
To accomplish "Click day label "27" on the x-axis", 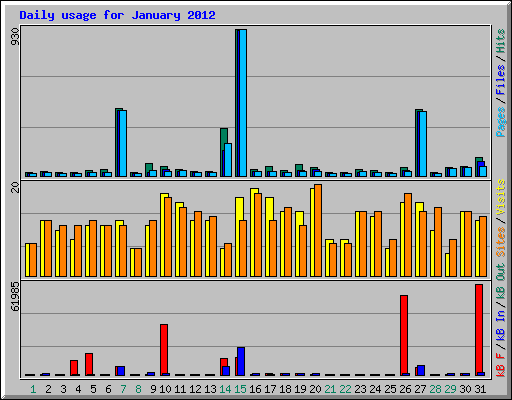I will (420, 389).
